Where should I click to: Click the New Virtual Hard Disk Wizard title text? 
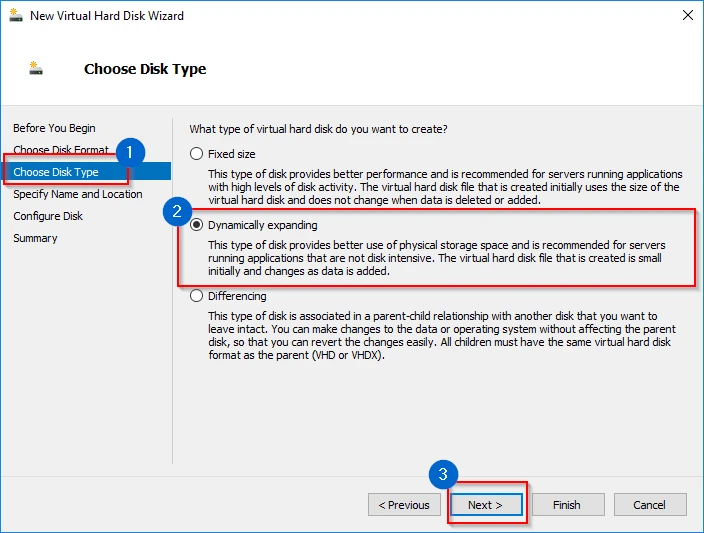(106, 16)
